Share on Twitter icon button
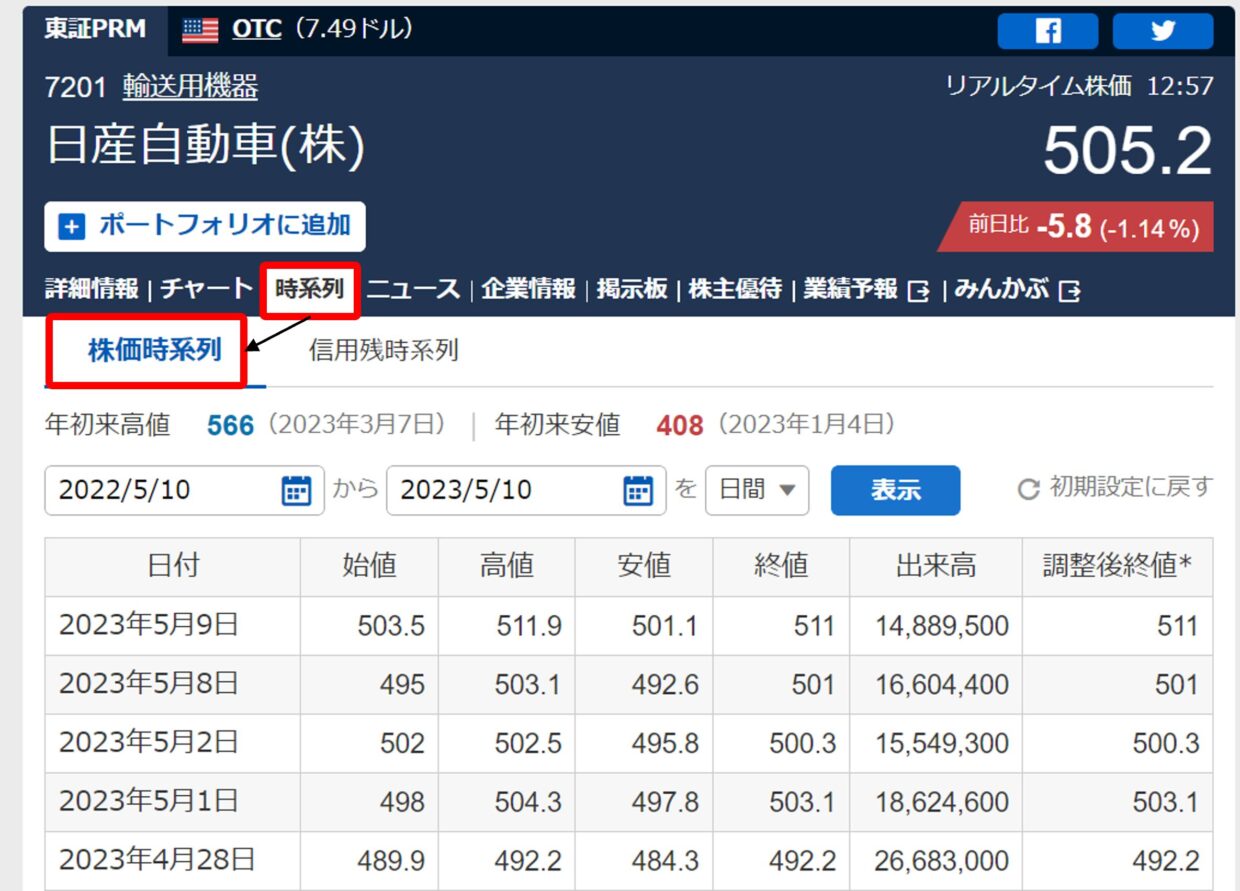This screenshot has height=891, width=1240. [1163, 31]
